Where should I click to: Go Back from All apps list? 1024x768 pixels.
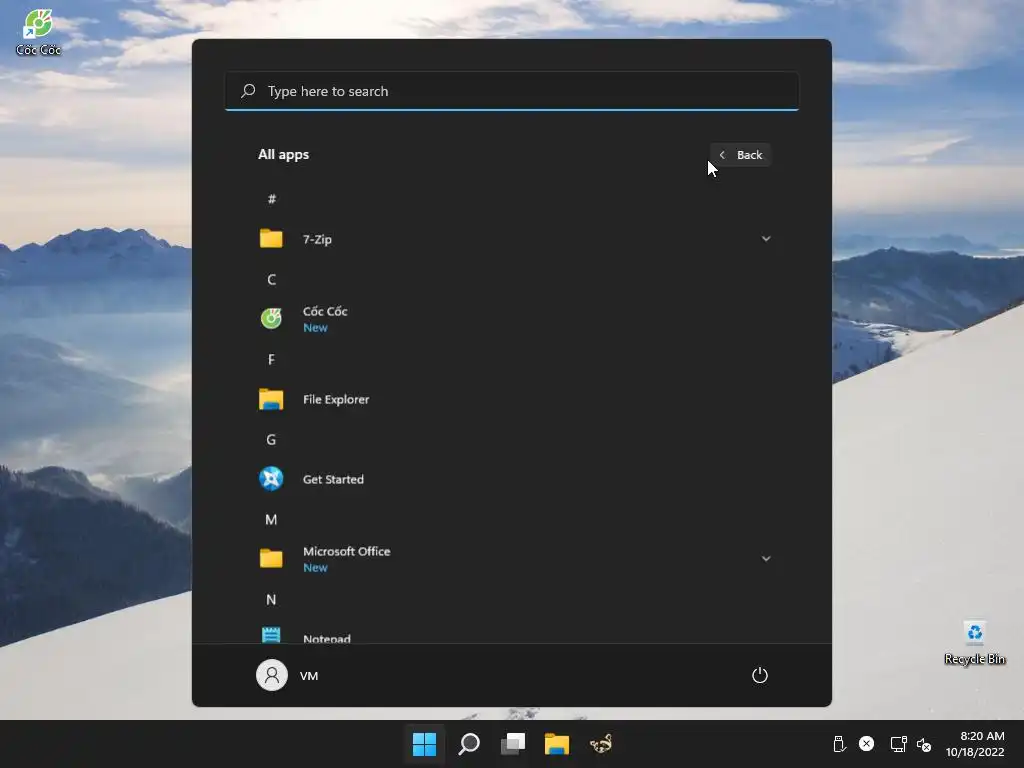click(741, 155)
